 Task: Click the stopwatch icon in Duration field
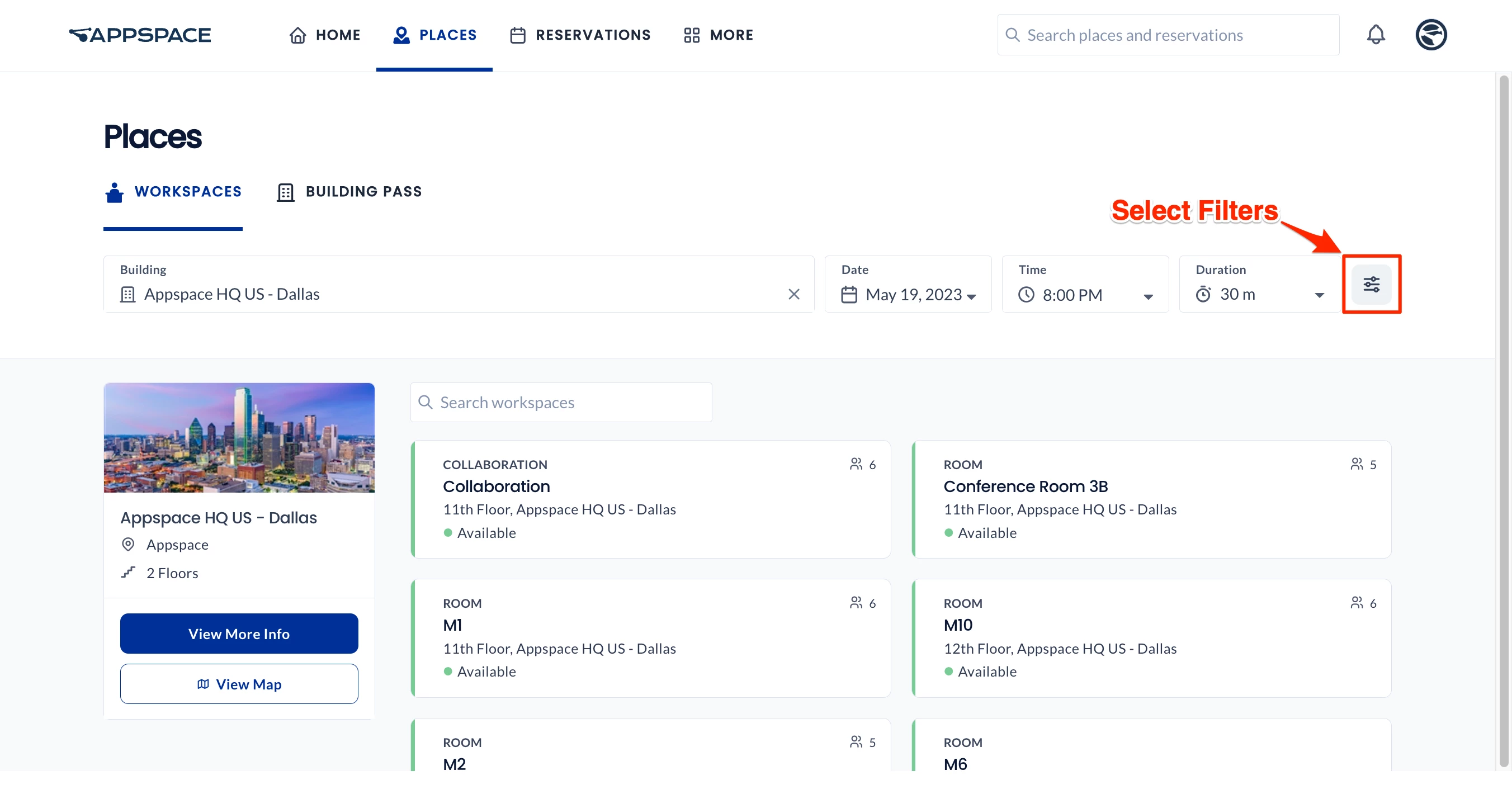click(x=1203, y=294)
